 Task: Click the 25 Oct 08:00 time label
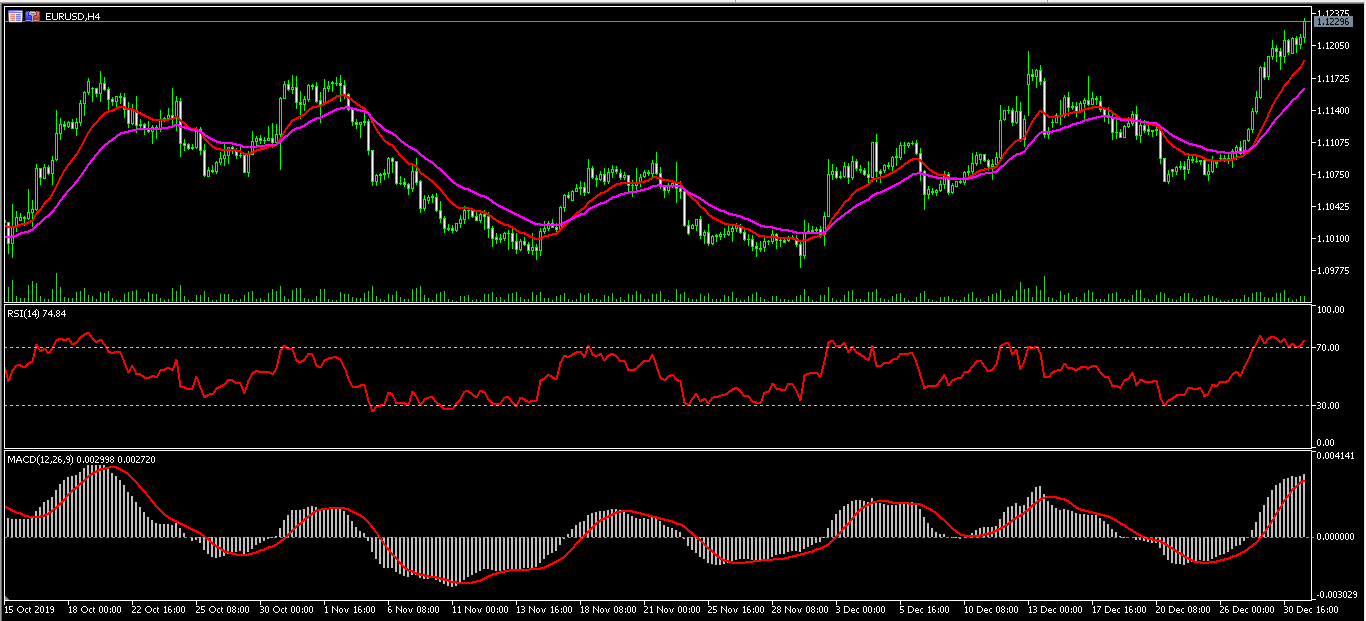tap(222, 608)
